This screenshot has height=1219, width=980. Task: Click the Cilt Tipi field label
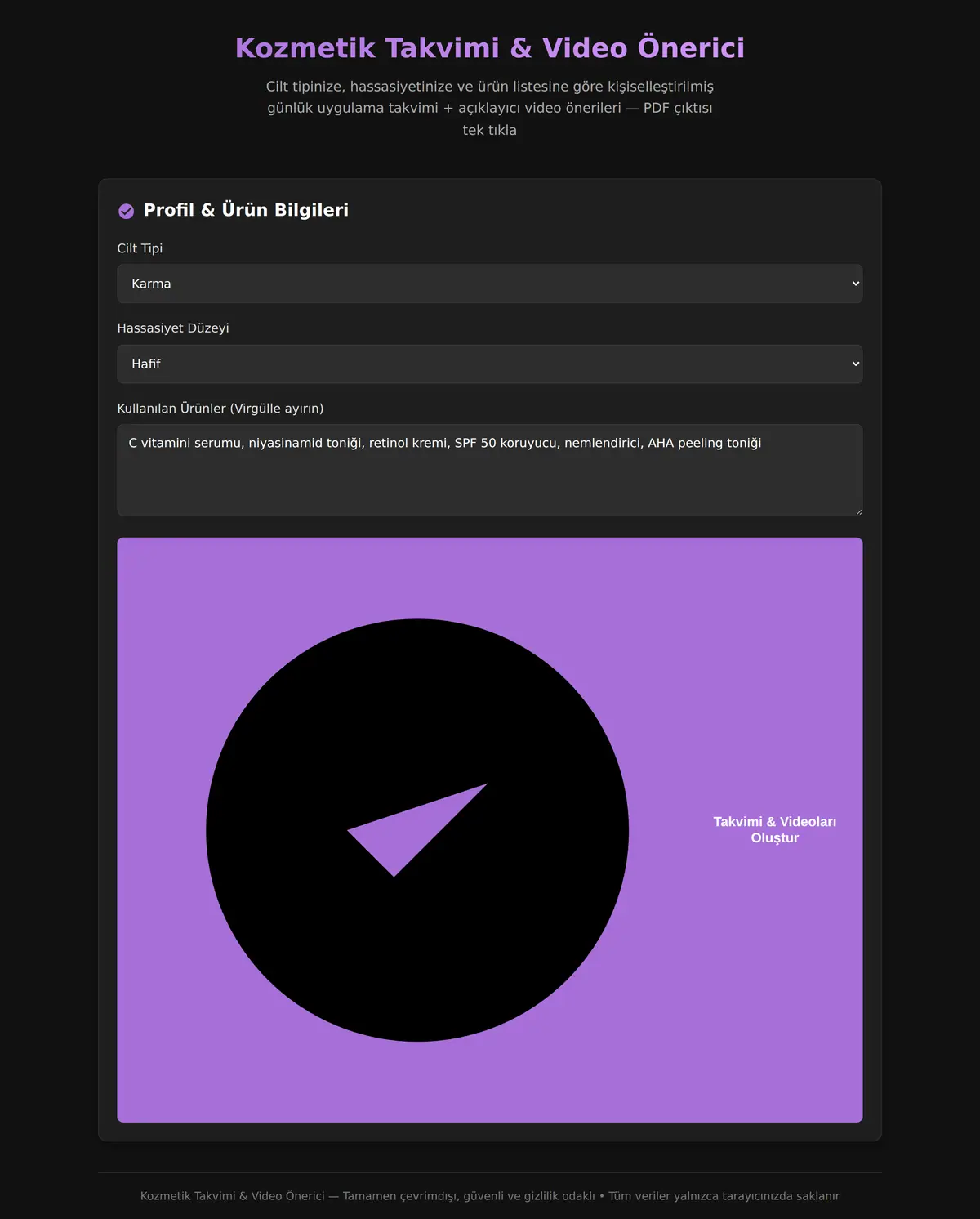click(140, 248)
